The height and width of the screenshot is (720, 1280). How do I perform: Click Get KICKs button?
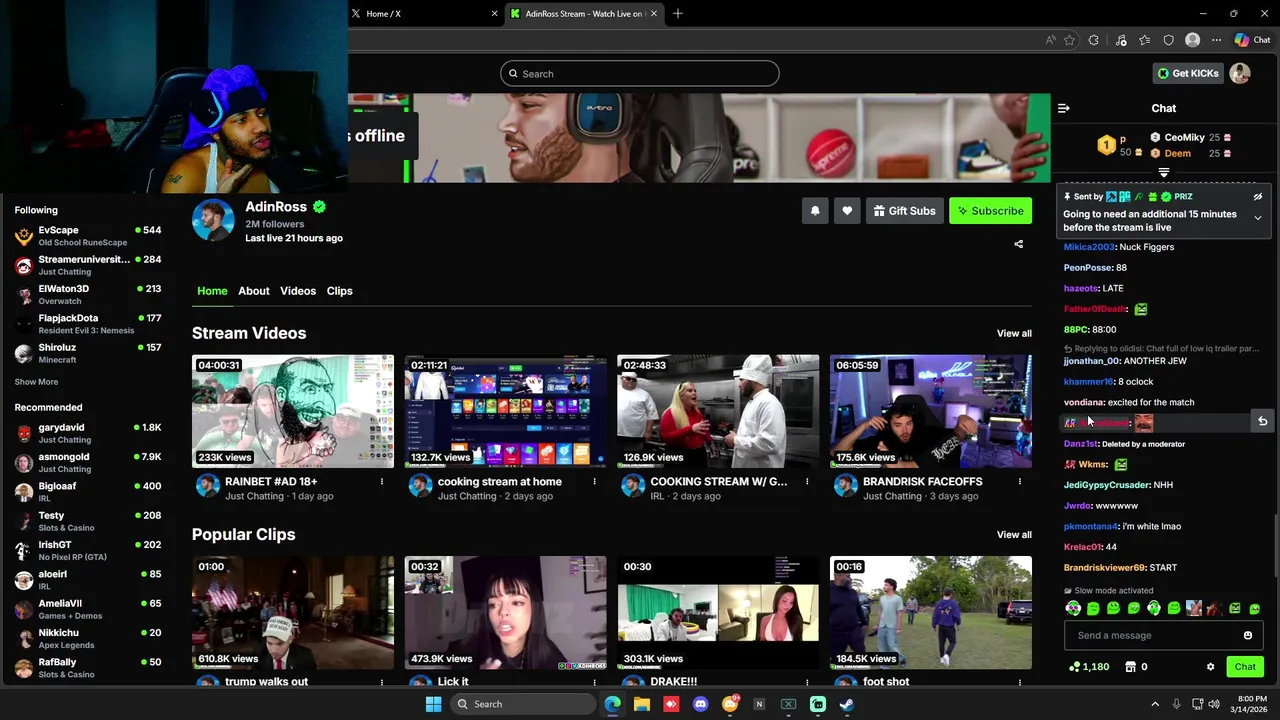1188,74
